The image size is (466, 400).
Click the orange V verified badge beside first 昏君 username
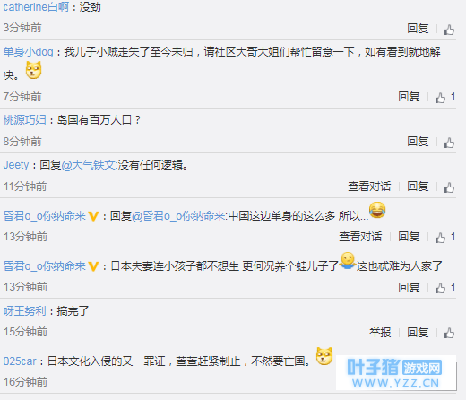tap(94, 217)
